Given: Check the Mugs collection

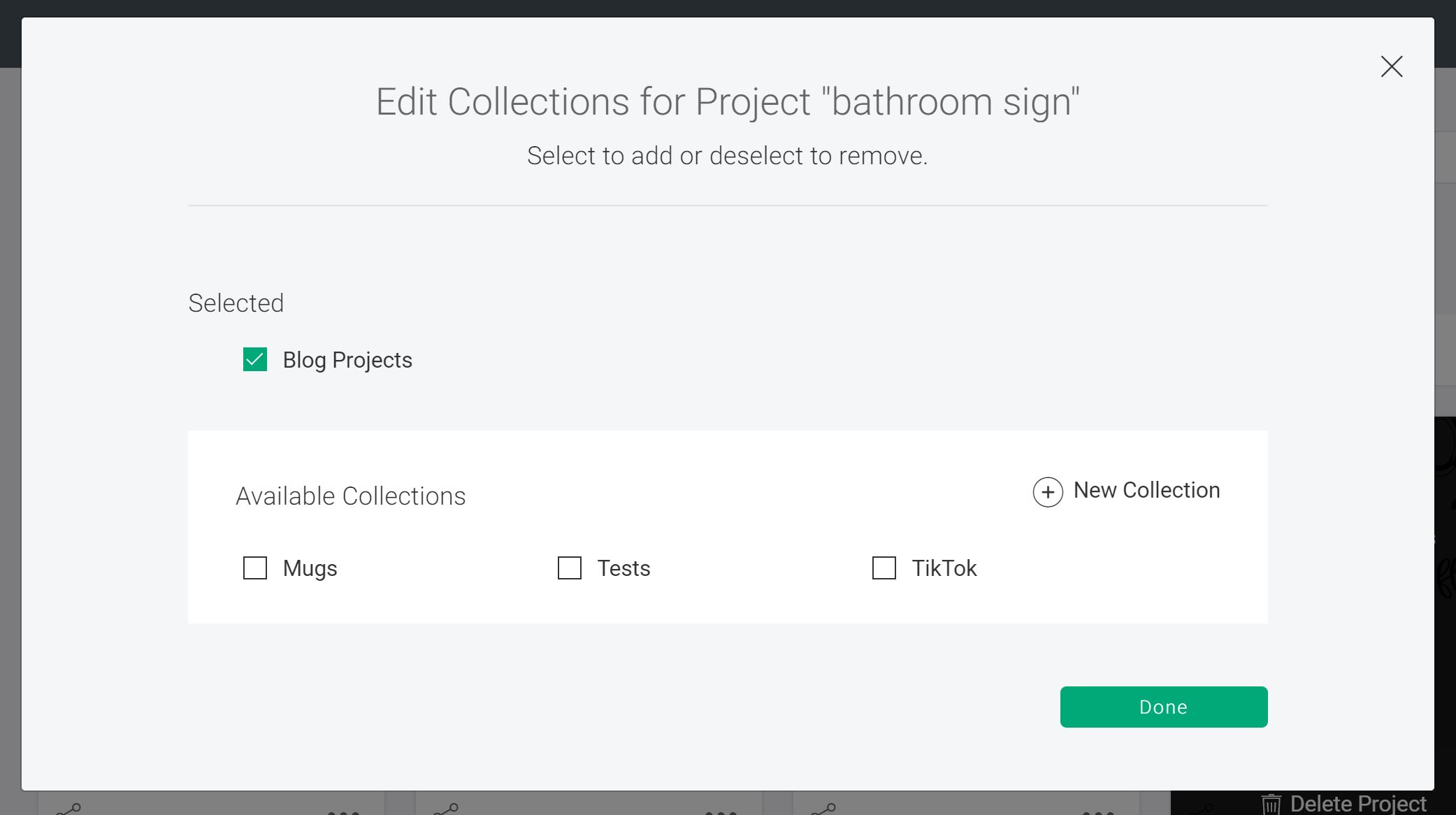Looking at the screenshot, I should pyautogui.click(x=254, y=568).
